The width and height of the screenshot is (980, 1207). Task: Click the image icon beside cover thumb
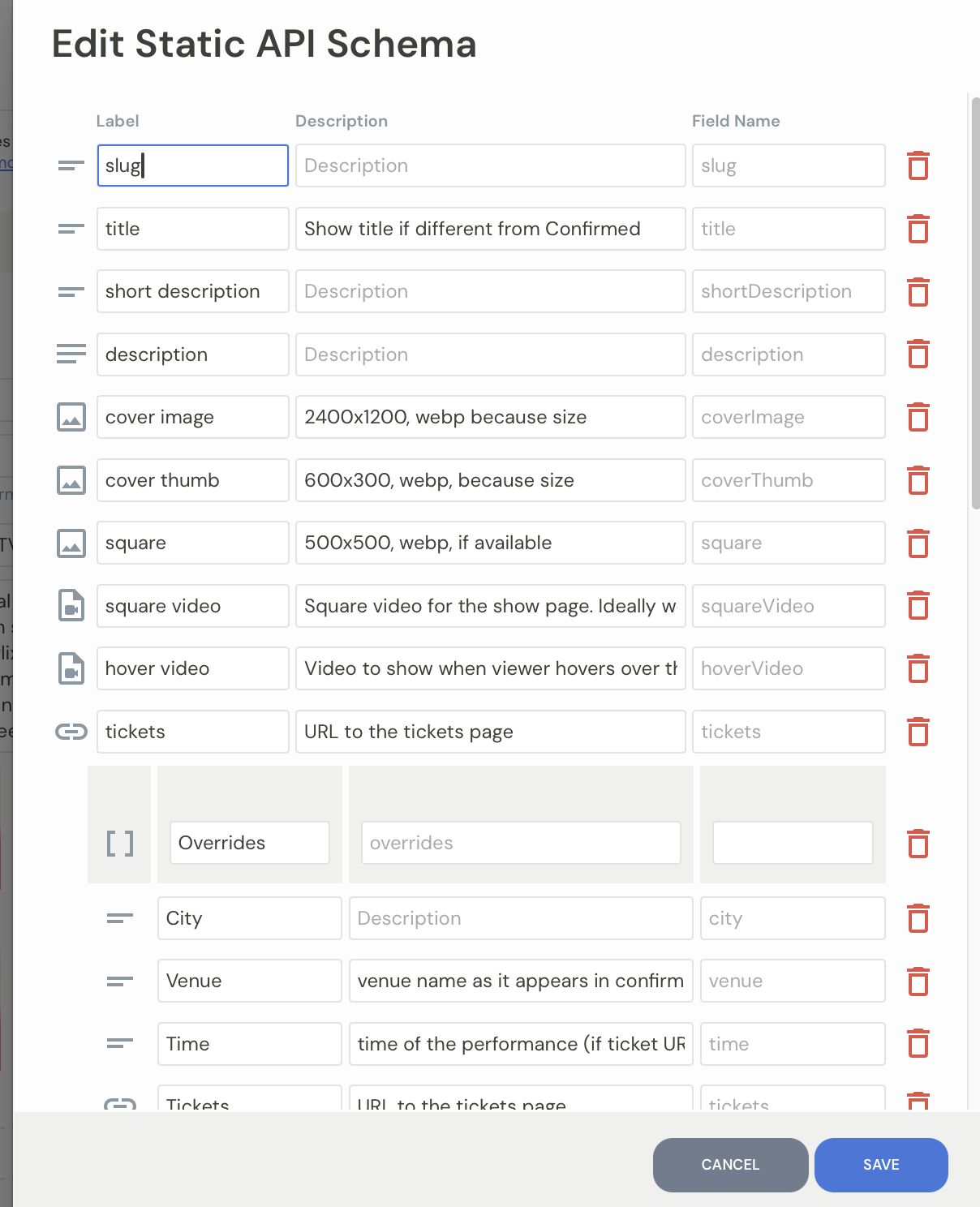71,480
